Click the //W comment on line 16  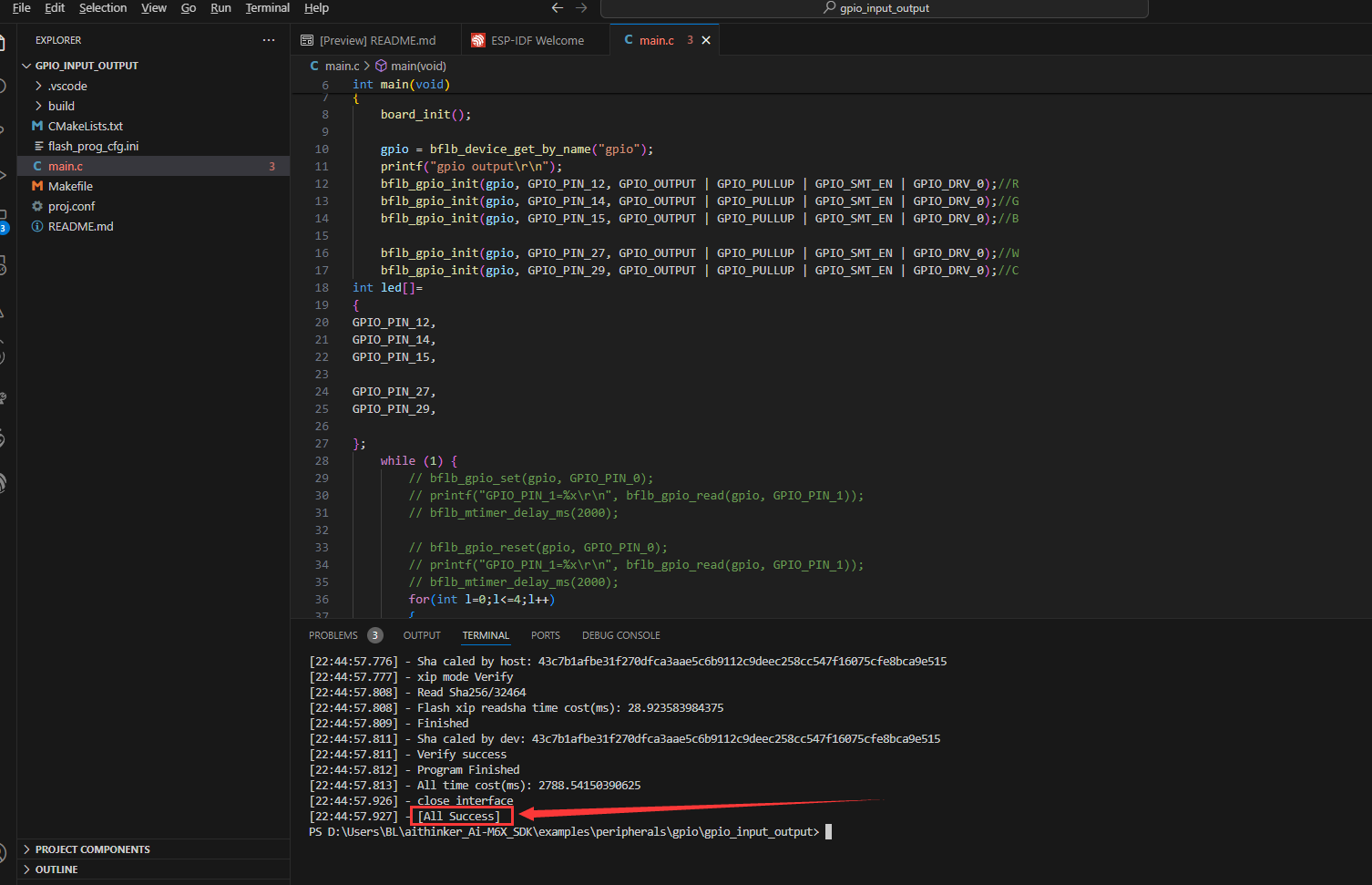[1009, 253]
